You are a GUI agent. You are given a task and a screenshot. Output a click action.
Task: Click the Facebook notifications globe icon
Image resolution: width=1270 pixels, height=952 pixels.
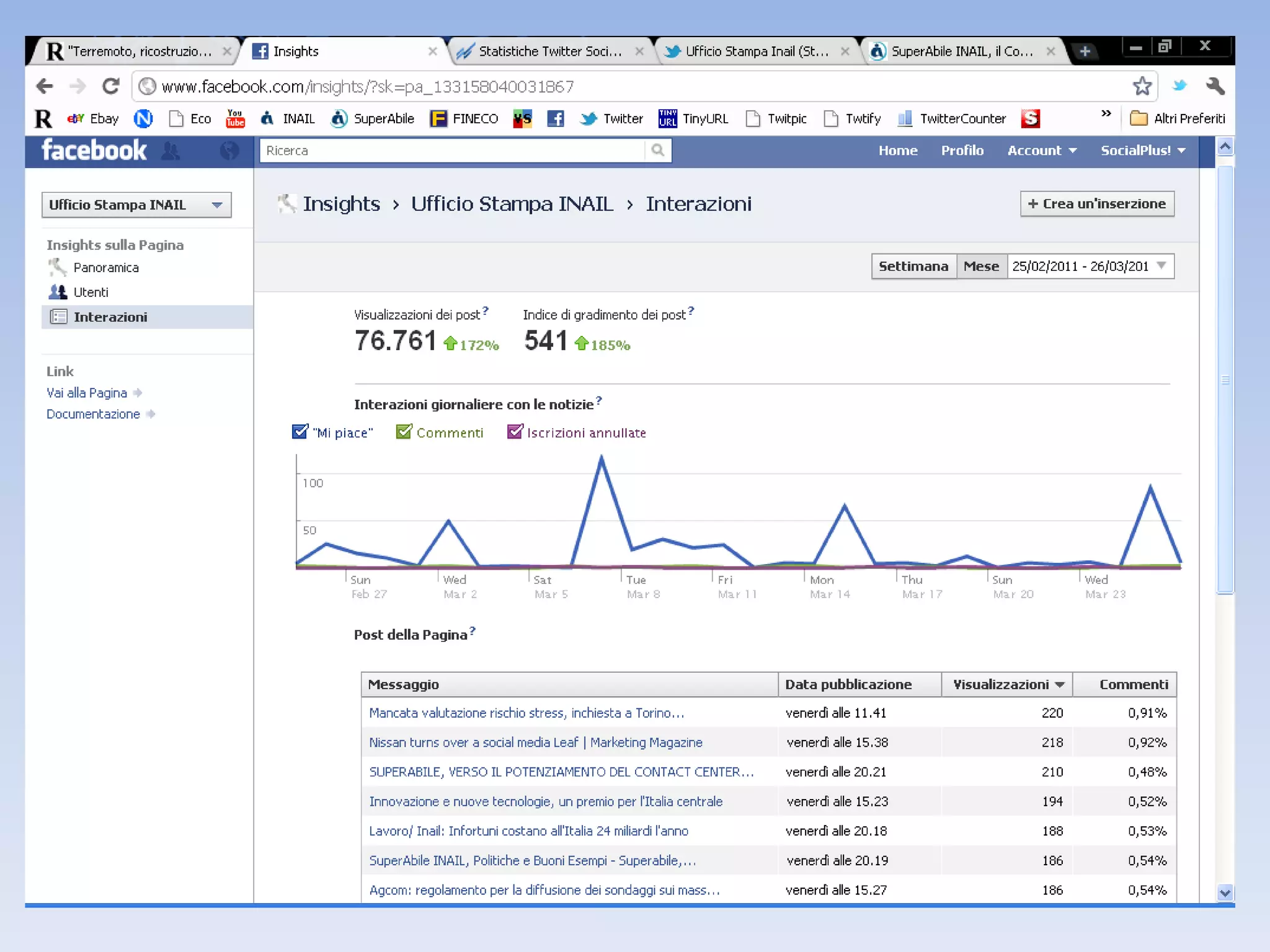coord(229,151)
